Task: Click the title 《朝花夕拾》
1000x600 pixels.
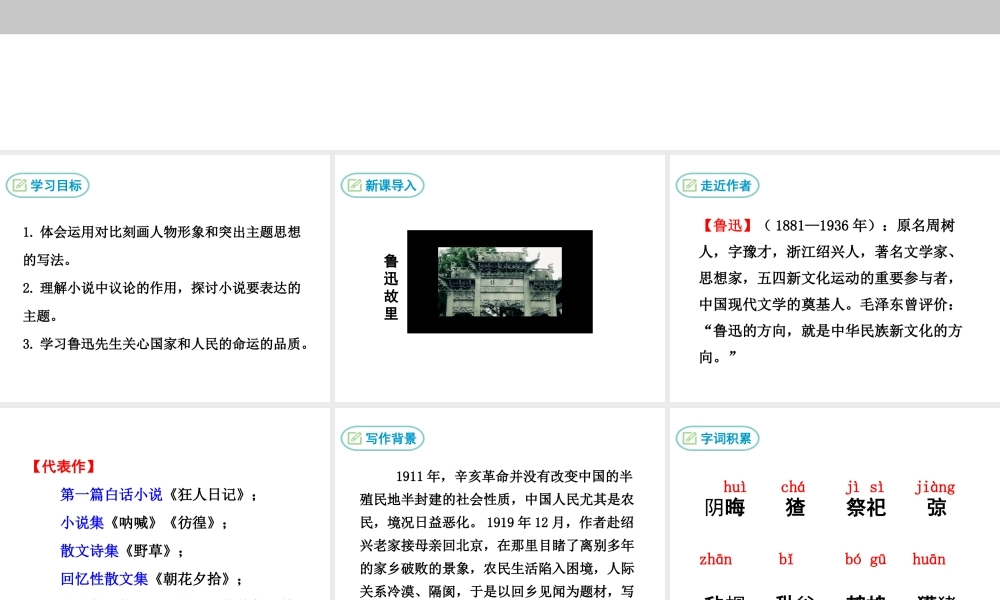Action: pos(192,579)
